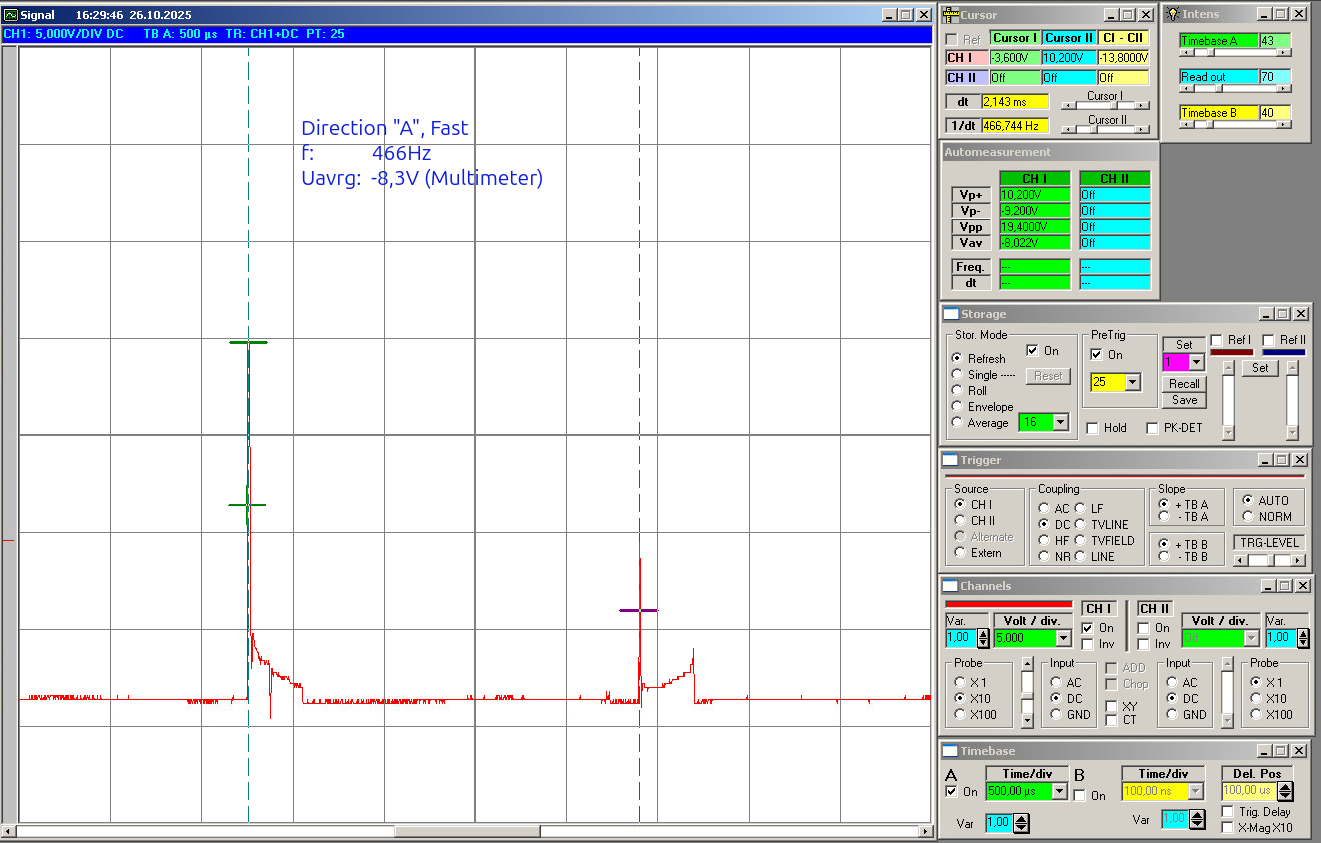
Task: Click the Storage panel title icon
Action: tap(950, 314)
